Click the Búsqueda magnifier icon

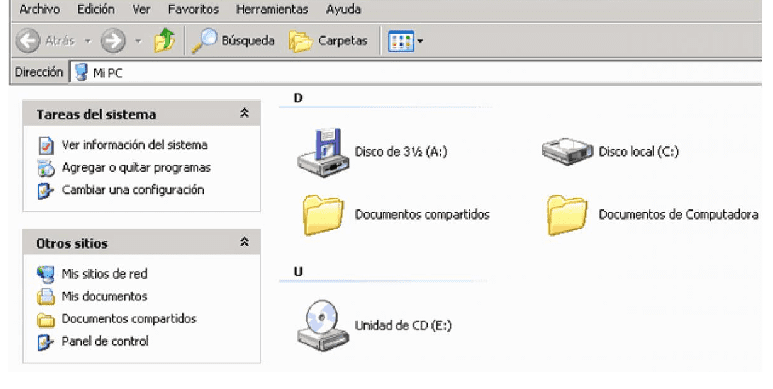coord(204,40)
